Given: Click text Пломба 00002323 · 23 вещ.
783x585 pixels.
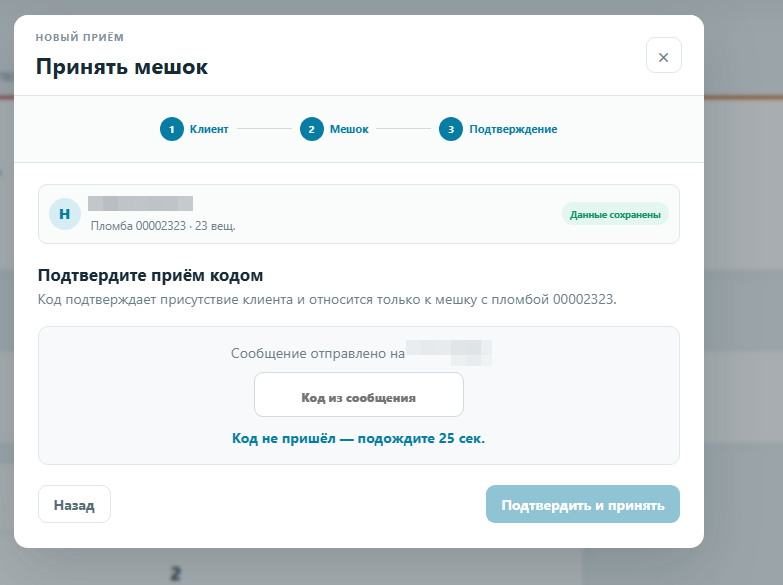Looking at the screenshot, I should [163, 226].
